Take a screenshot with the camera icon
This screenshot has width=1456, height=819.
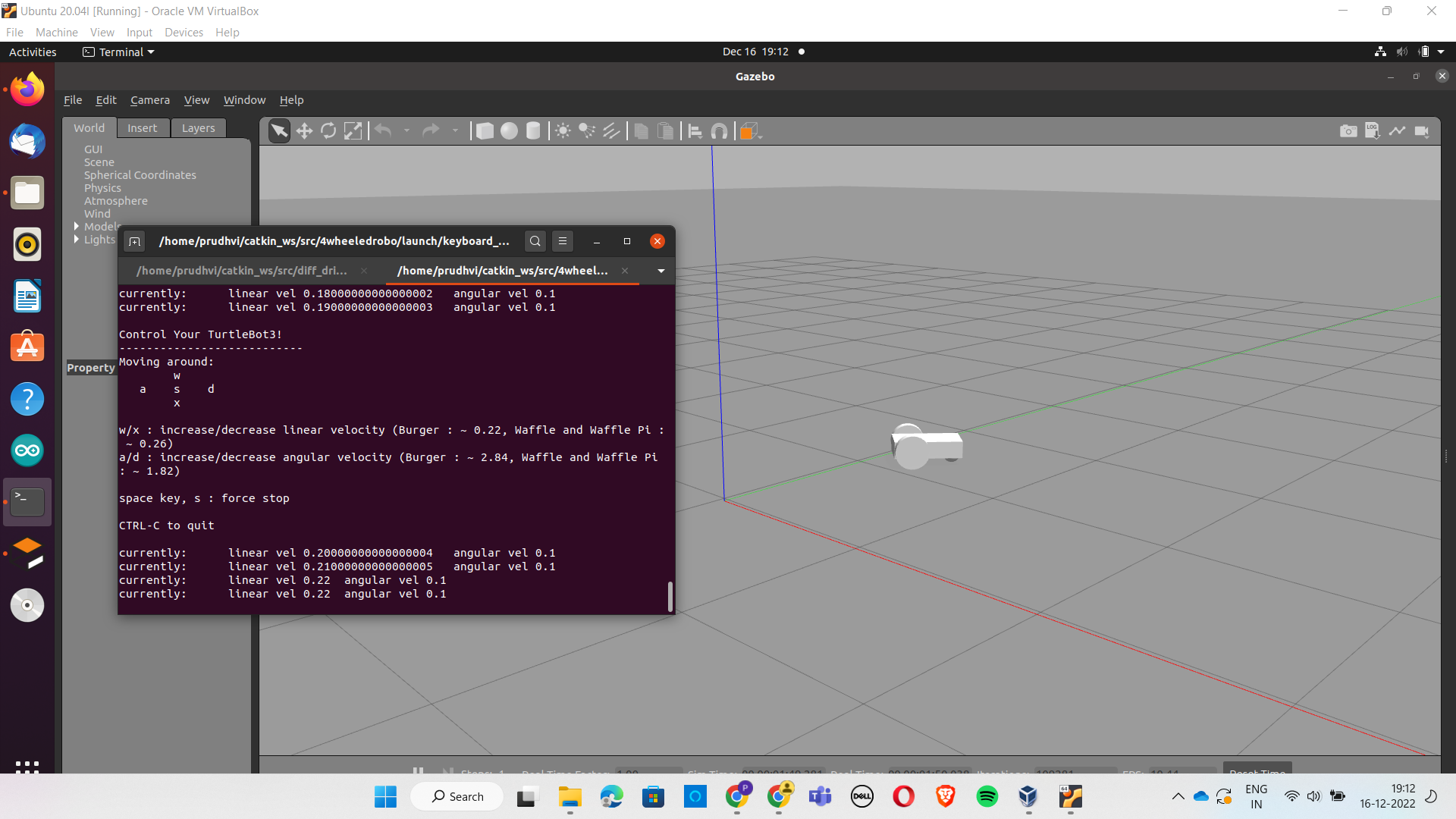[x=1349, y=130]
